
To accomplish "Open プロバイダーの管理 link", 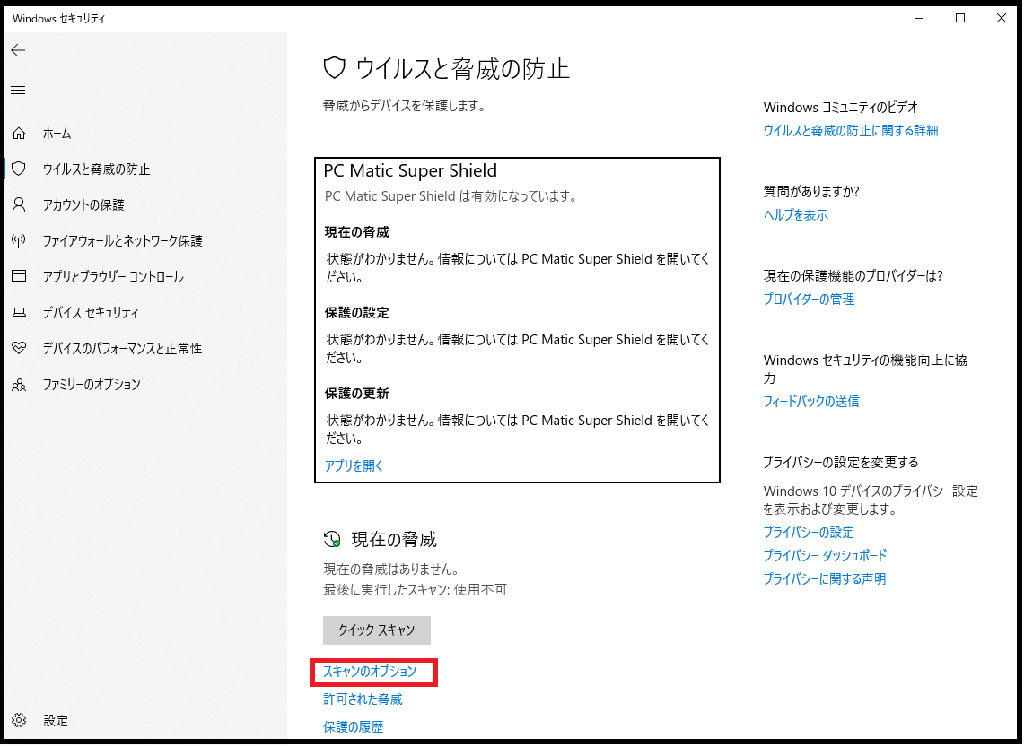I will [809, 298].
